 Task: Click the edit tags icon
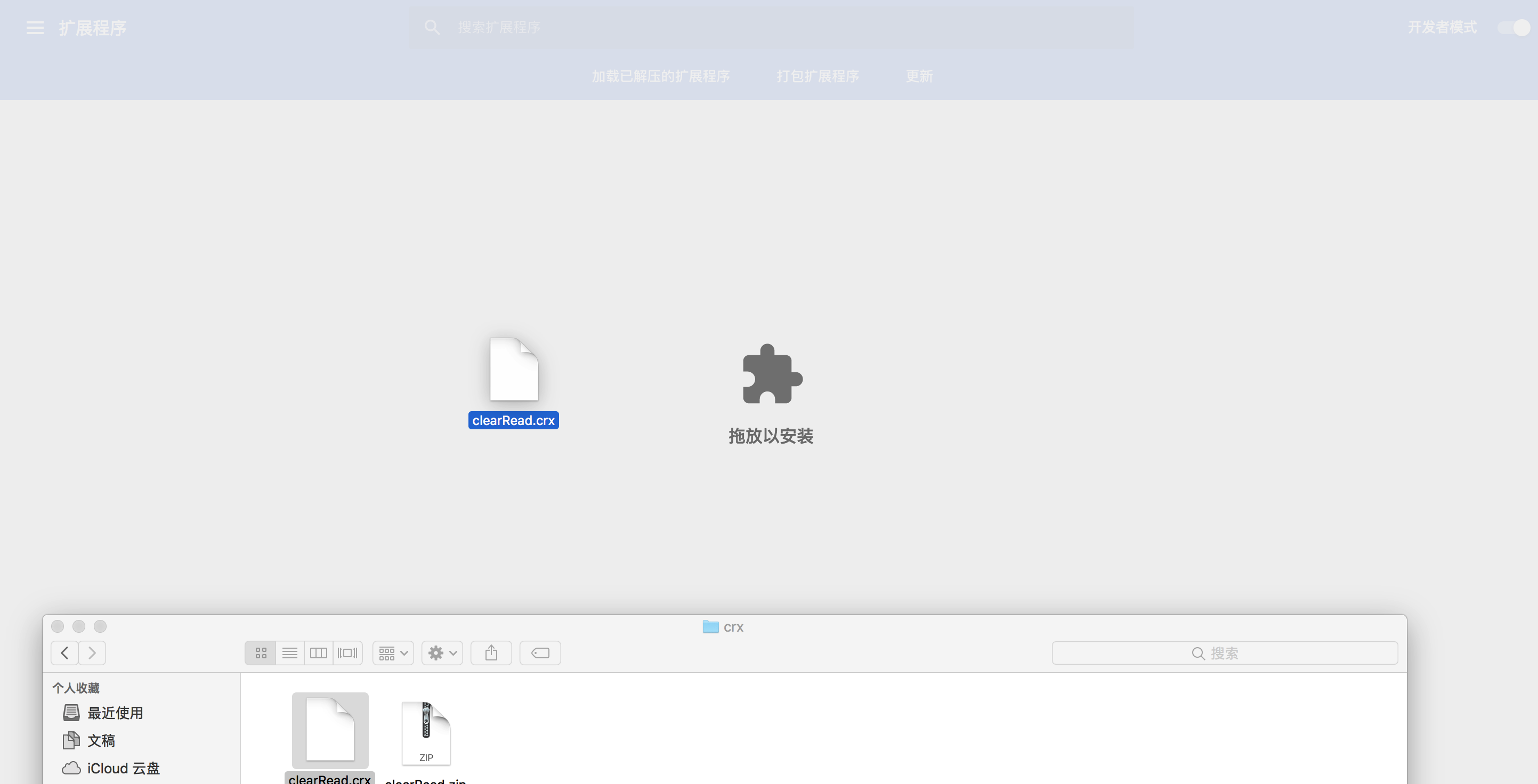coord(540,653)
